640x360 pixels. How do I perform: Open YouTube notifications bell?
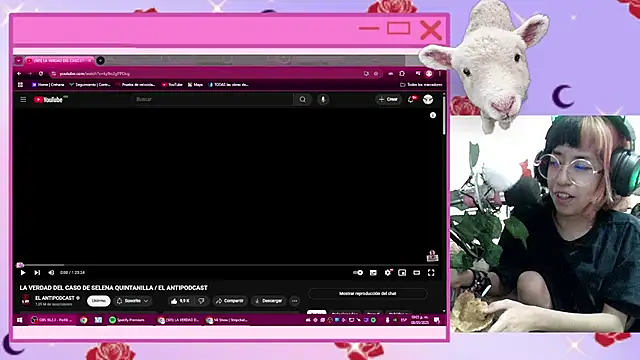click(411, 99)
